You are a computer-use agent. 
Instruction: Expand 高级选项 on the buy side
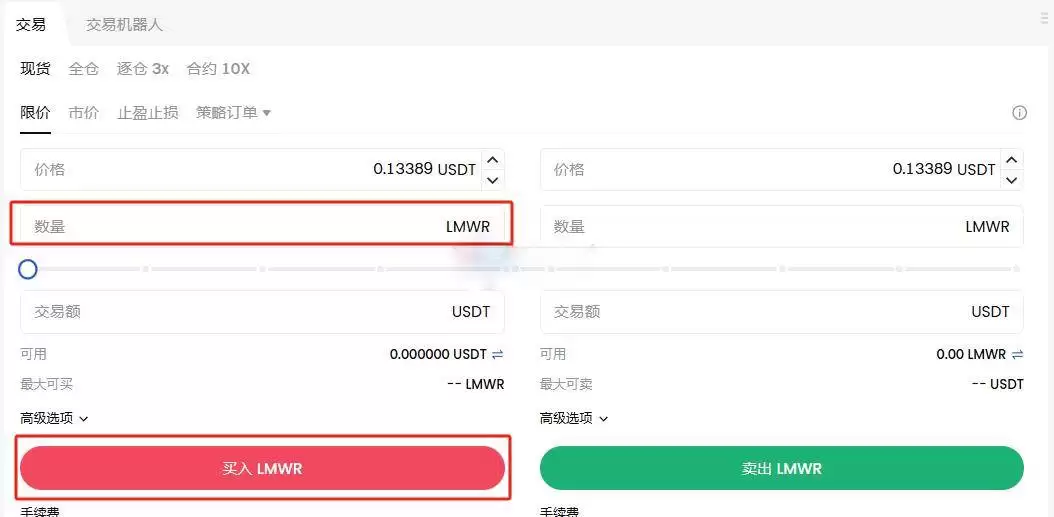coord(55,418)
